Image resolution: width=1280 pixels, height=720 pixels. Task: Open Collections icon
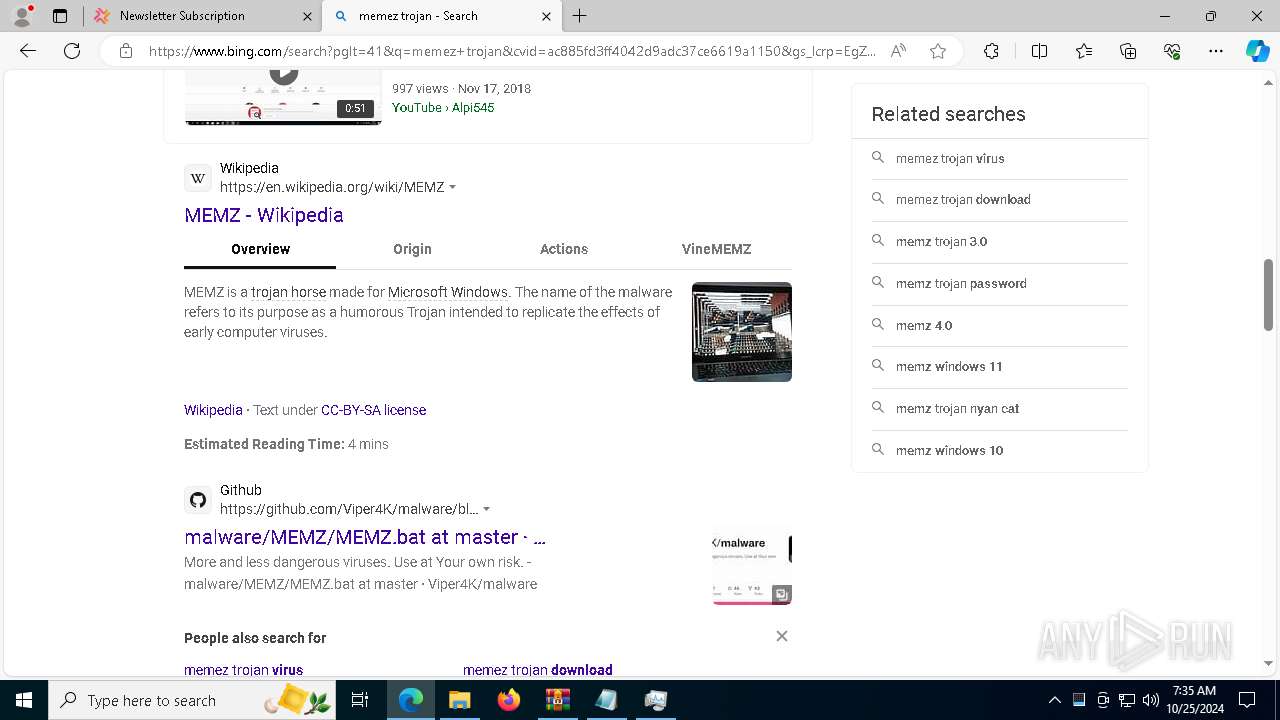[1128, 51]
